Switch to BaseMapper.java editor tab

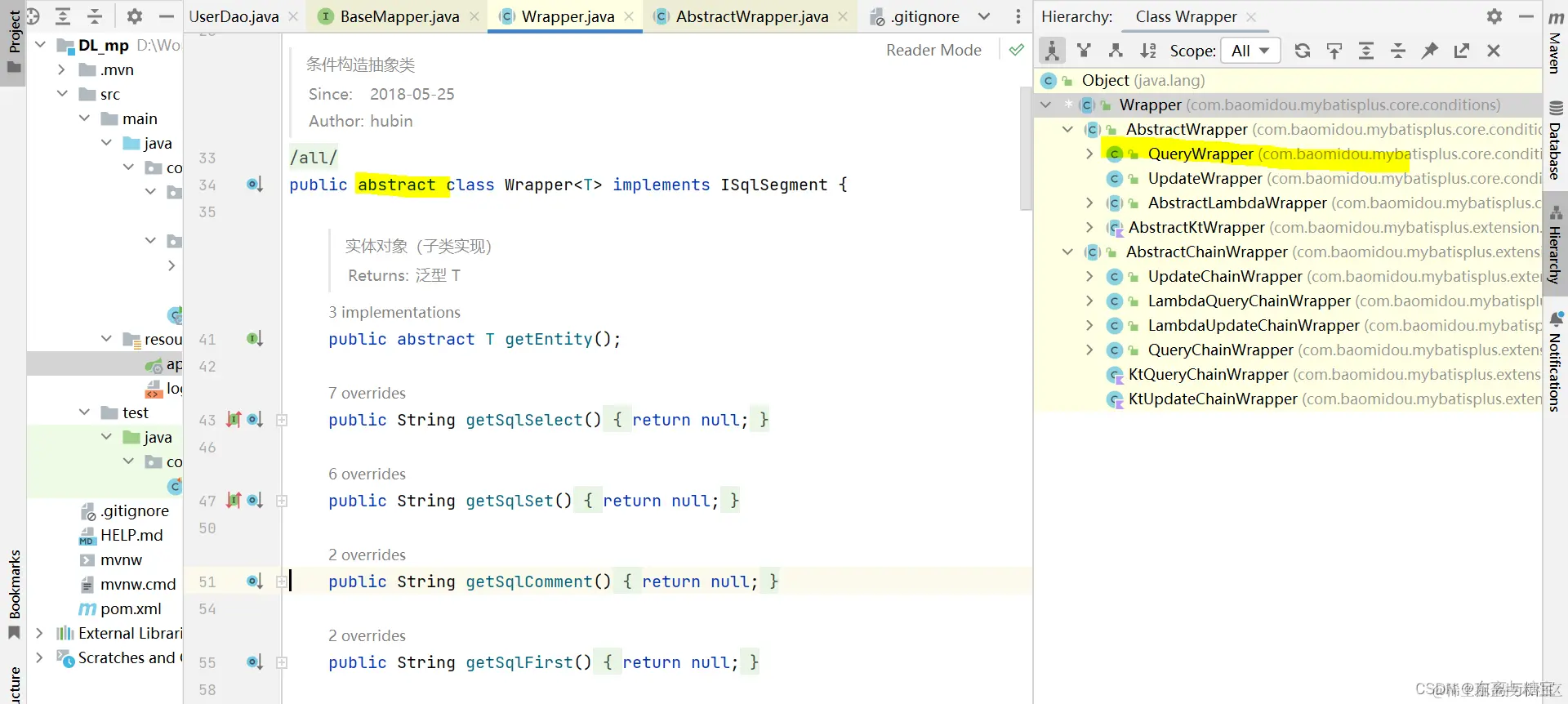(399, 16)
